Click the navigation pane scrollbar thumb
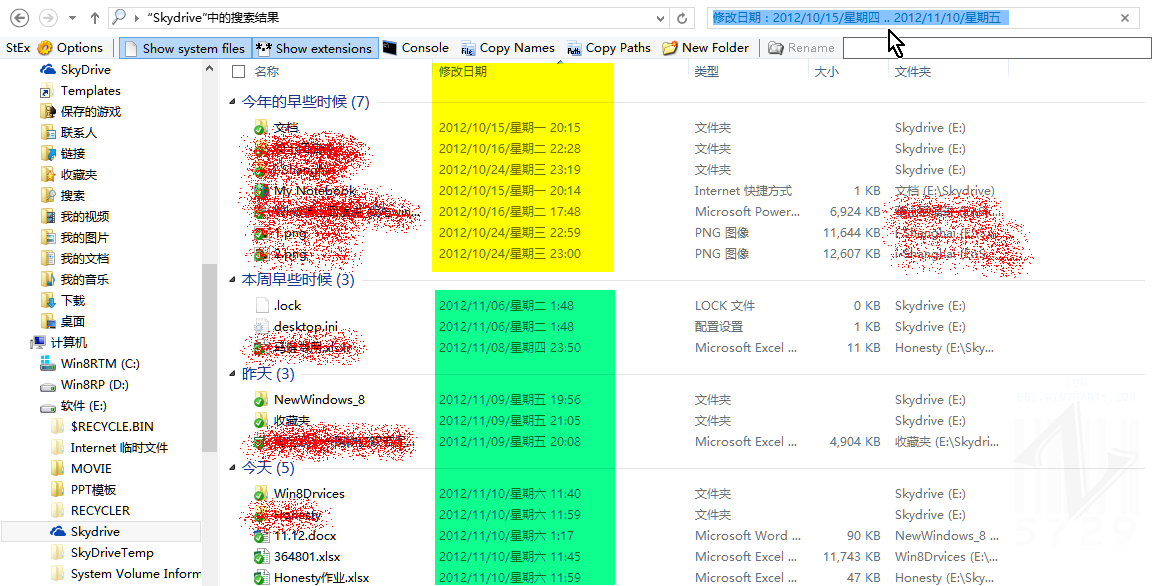 coord(209,358)
